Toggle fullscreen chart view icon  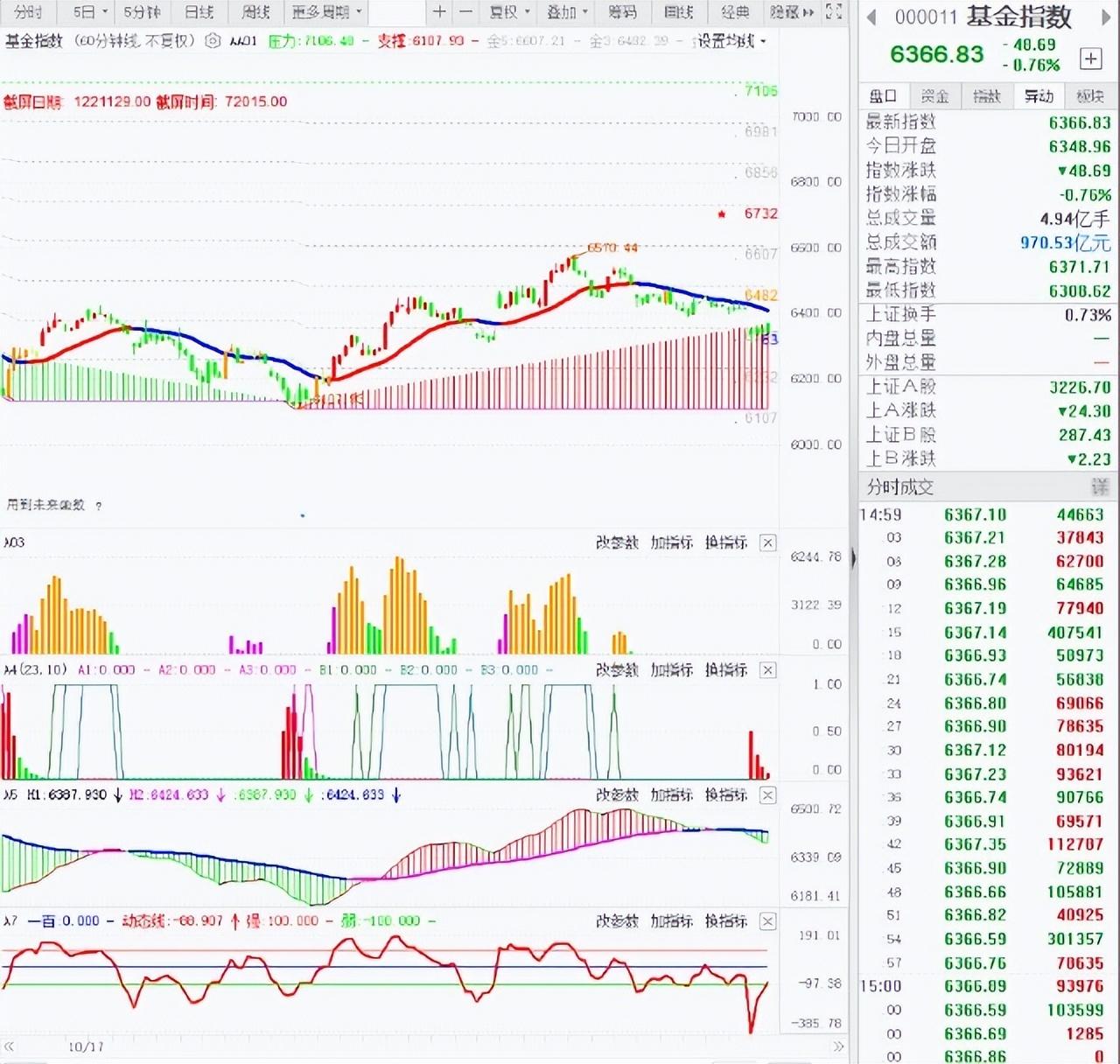[x=834, y=12]
